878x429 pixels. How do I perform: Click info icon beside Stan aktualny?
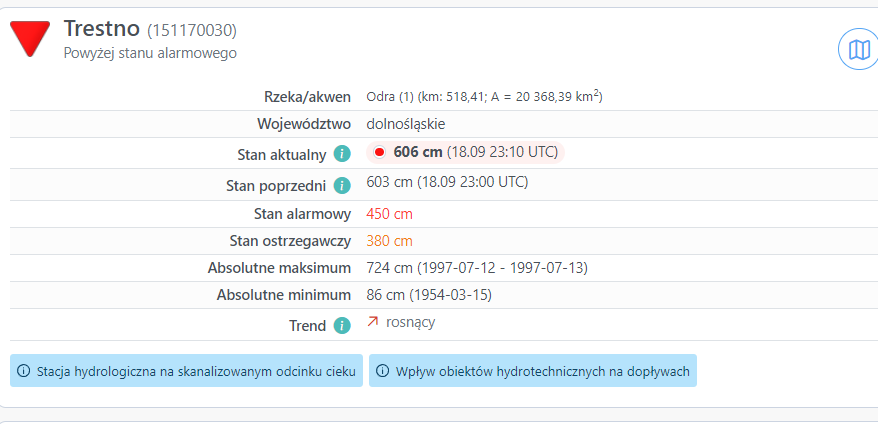point(342,154)
